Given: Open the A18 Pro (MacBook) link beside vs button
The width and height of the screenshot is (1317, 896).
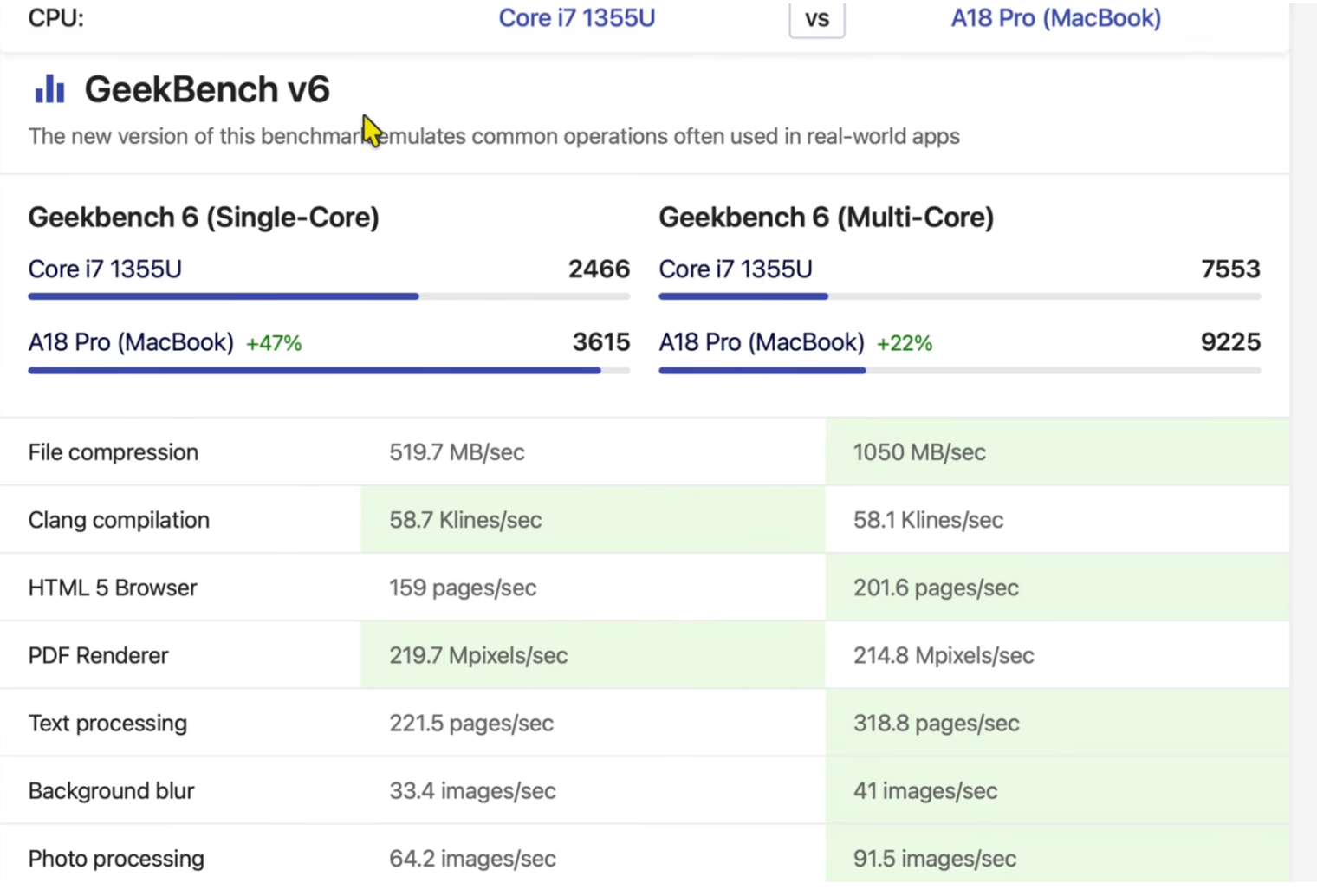Looking at the screenshot, I should [1056, 18].
